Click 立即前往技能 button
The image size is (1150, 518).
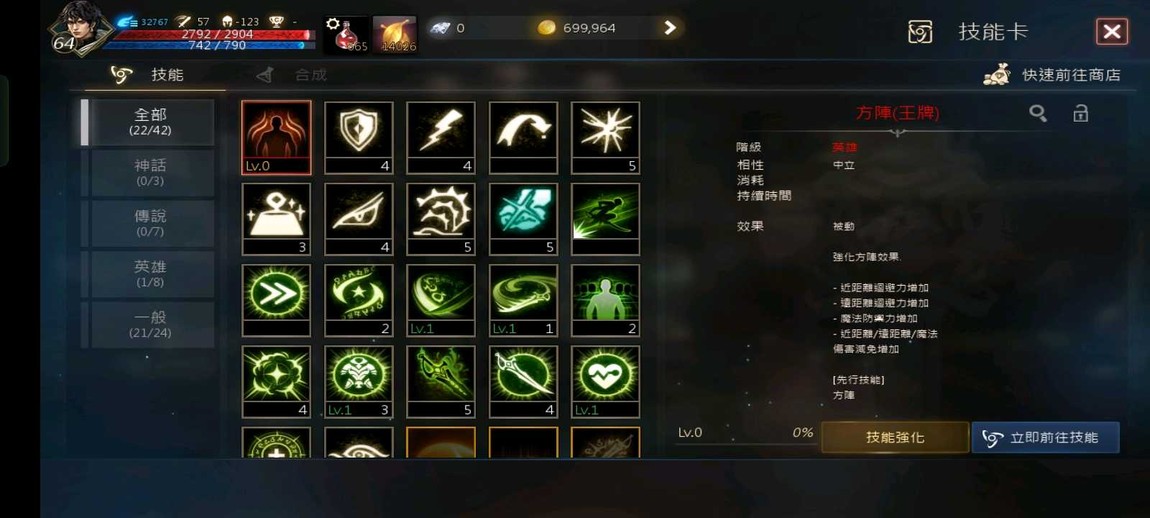pos(1045,437)
